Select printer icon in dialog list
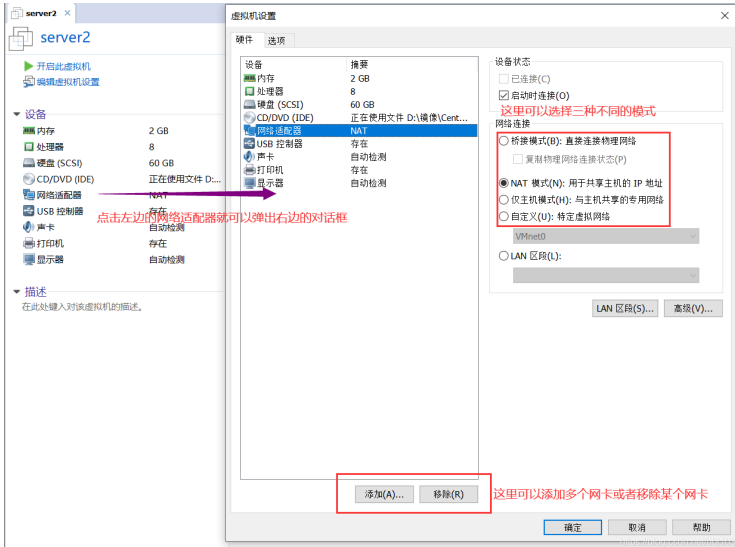Viewport: 735px width, 547px height. click(249, 170)
